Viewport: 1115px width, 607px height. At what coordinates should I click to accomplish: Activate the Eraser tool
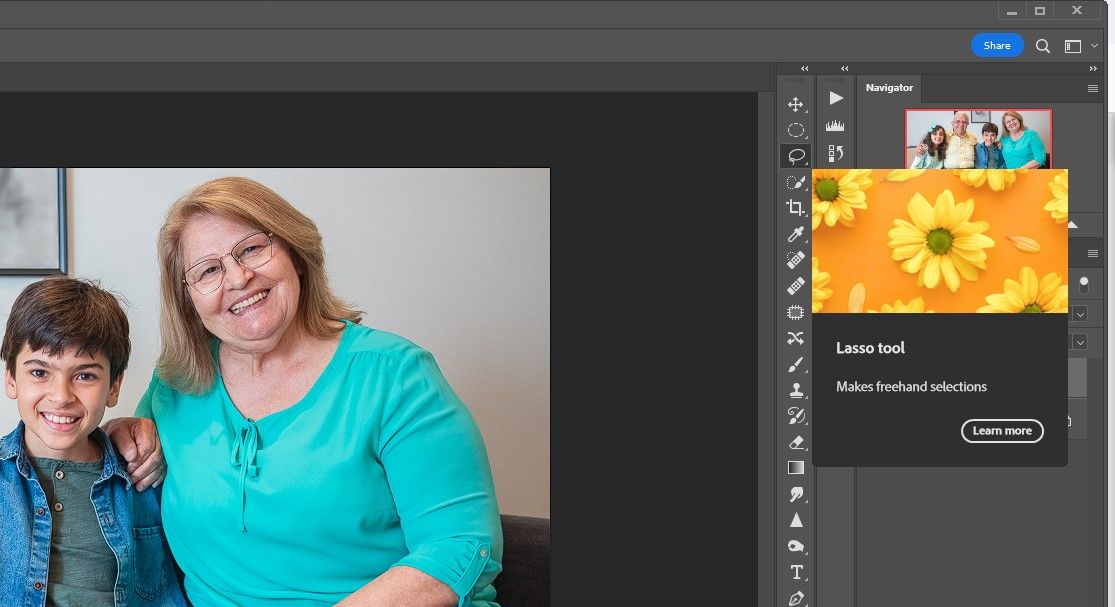click(x=796, y=442)
